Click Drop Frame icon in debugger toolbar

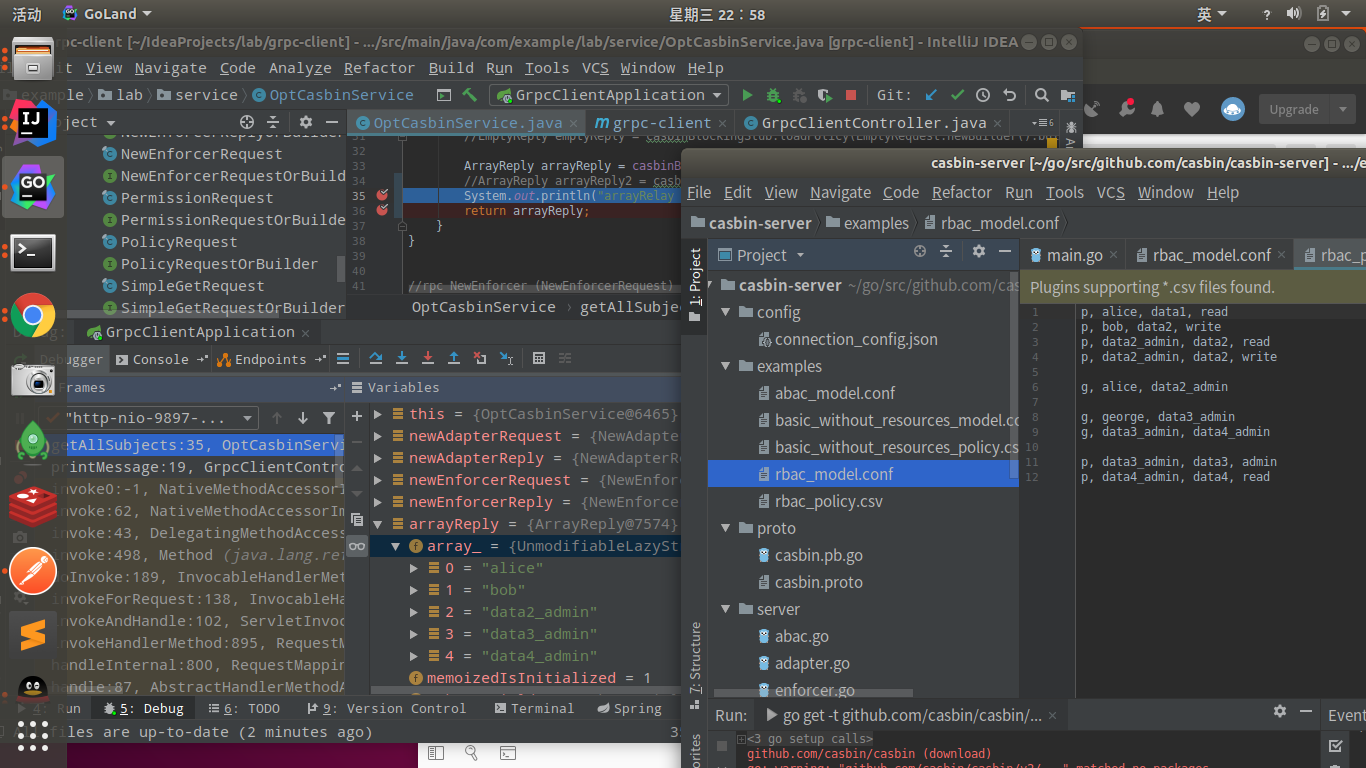click(480, 358)
